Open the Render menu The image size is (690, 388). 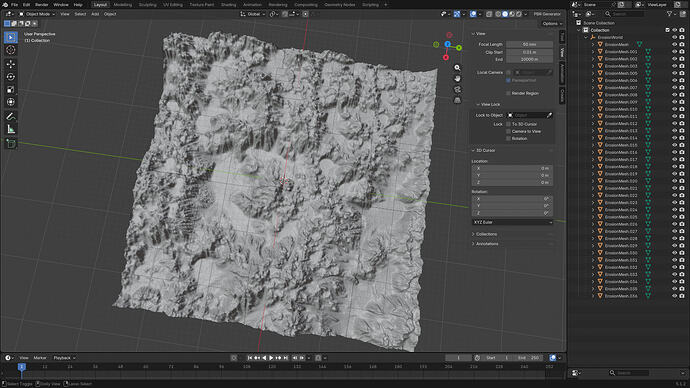pyautogui.click(x=41, y=5)
